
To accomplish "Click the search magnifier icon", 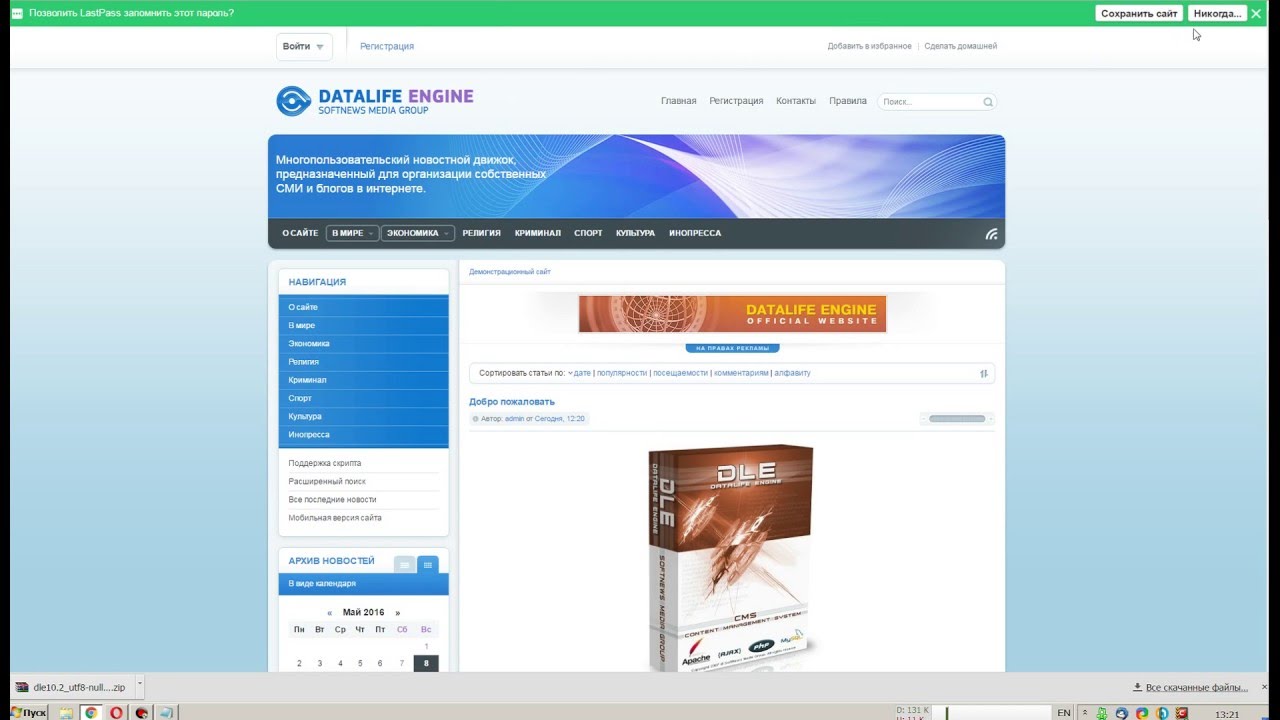I will pos(988,102).
